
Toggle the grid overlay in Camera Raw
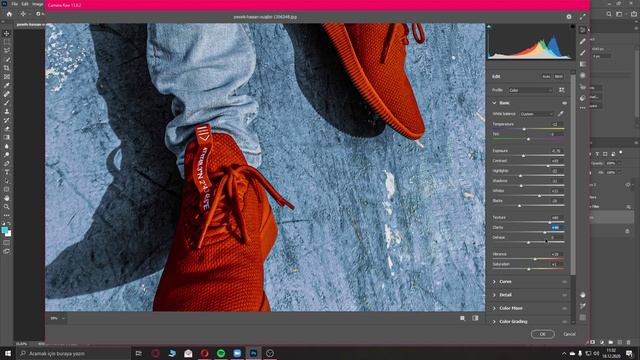(x=582, y=317)
